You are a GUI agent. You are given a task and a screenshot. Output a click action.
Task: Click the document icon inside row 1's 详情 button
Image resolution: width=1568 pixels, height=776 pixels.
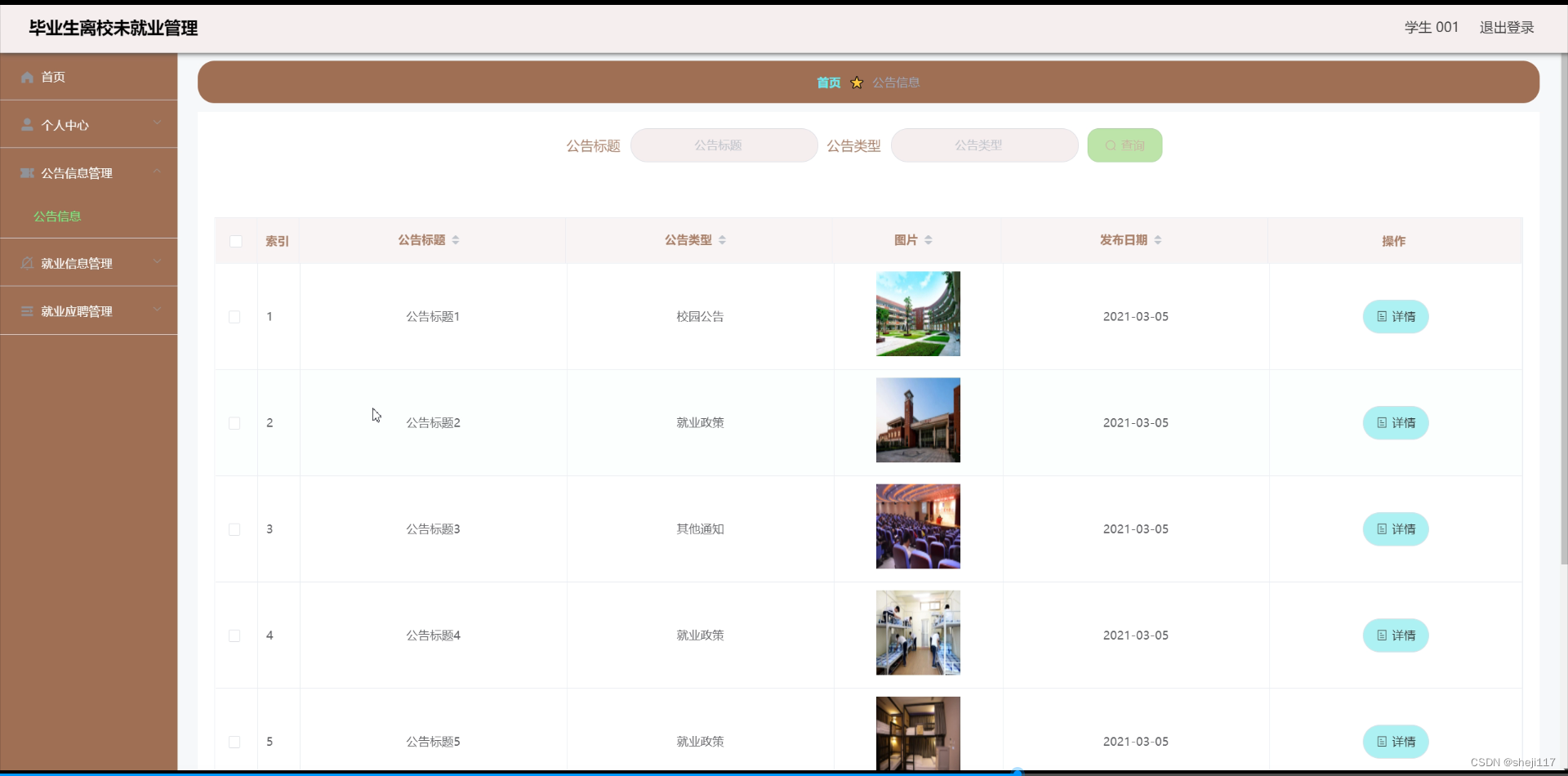click(1382, 317)
